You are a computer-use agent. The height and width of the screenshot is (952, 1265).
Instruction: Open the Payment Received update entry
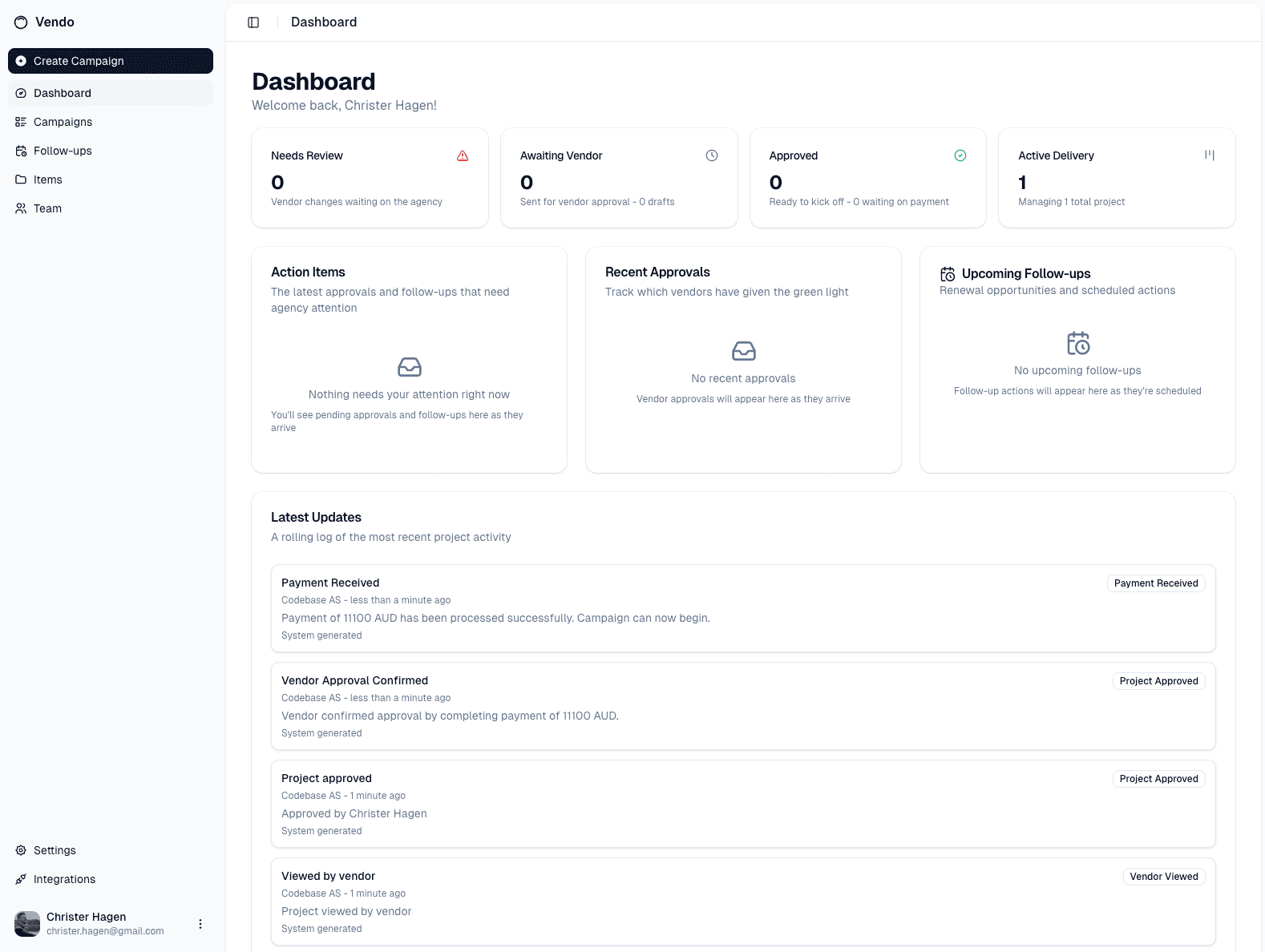tap(743, 608)
